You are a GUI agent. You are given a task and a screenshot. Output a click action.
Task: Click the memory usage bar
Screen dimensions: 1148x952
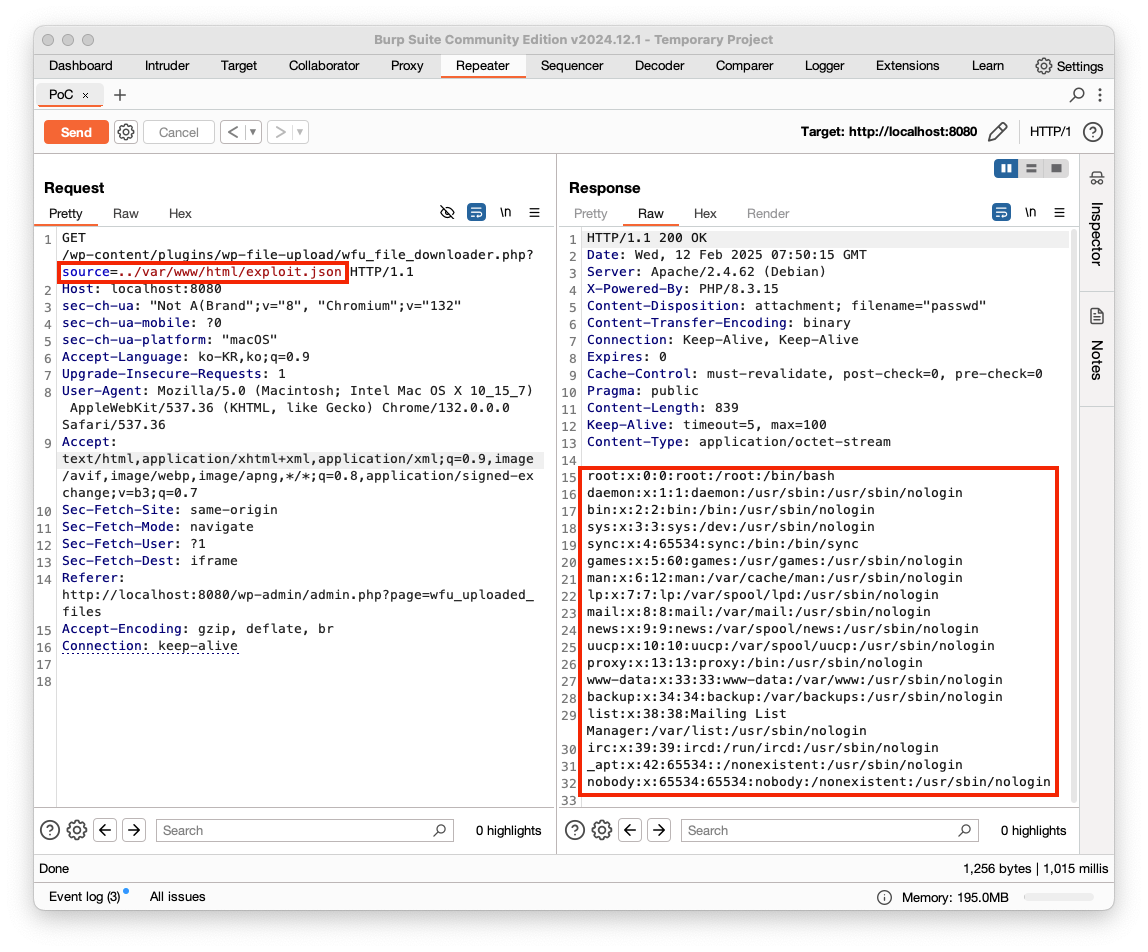[x=1059, y=897]
